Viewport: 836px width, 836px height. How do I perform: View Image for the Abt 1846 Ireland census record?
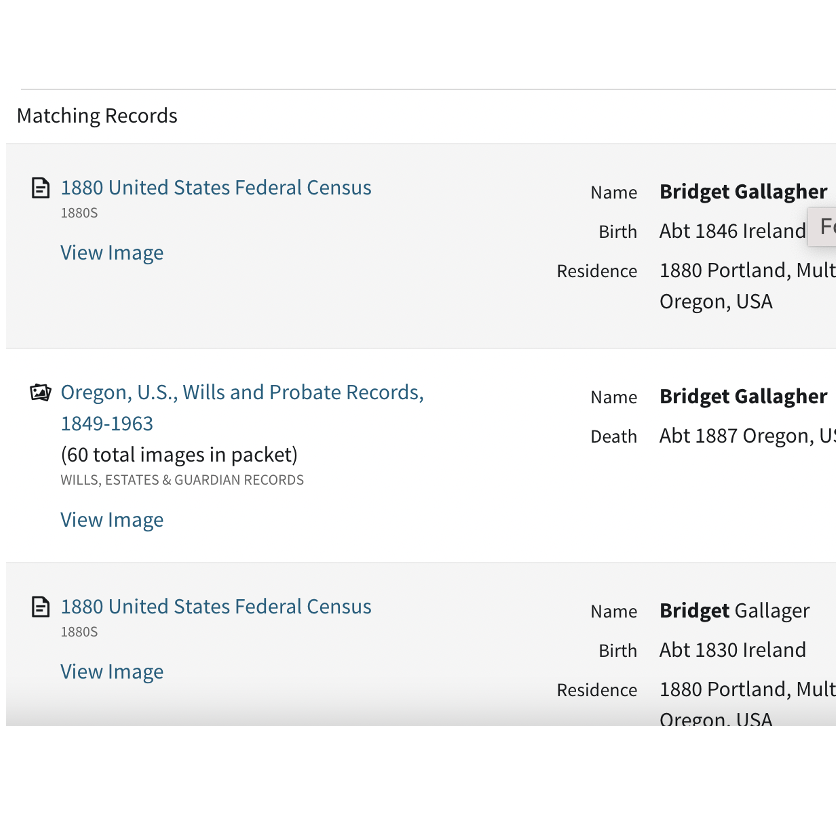[112, 253]
